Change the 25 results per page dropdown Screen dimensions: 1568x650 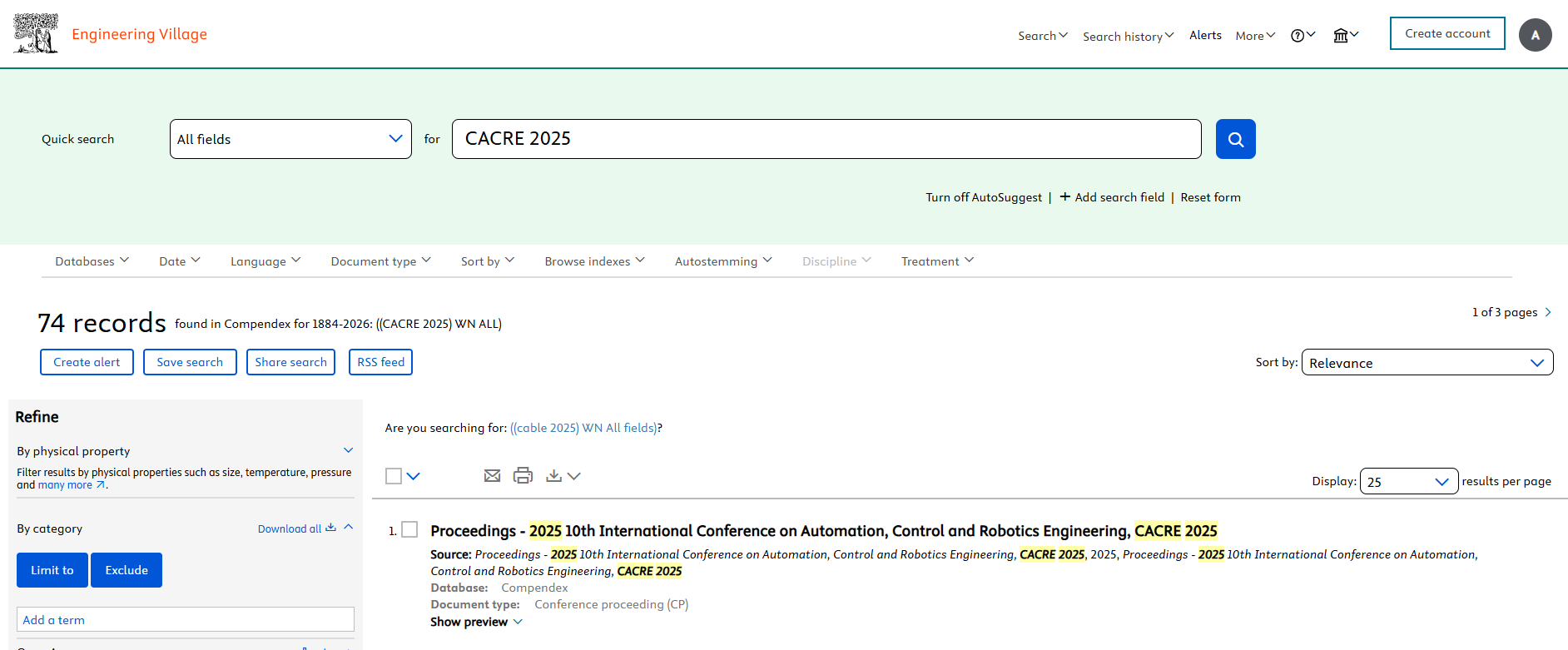tap(1408, 481)
